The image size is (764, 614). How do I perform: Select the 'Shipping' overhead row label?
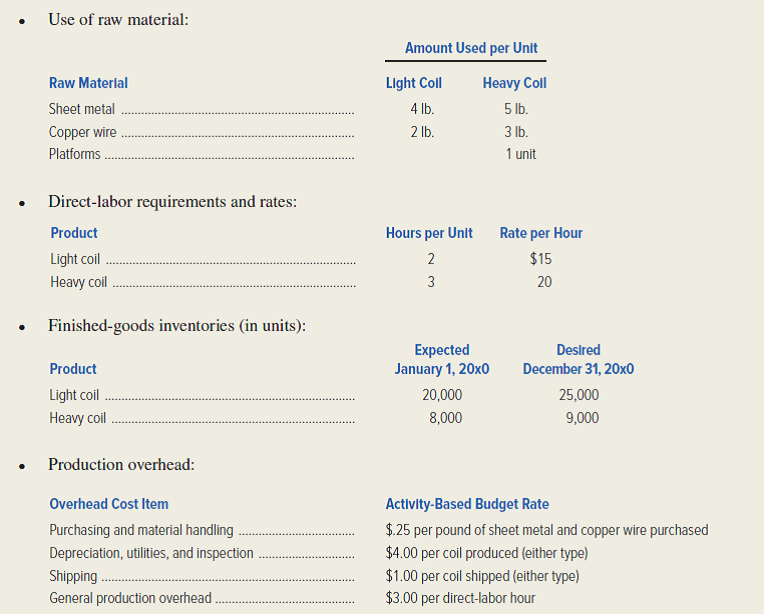(73, 576)
